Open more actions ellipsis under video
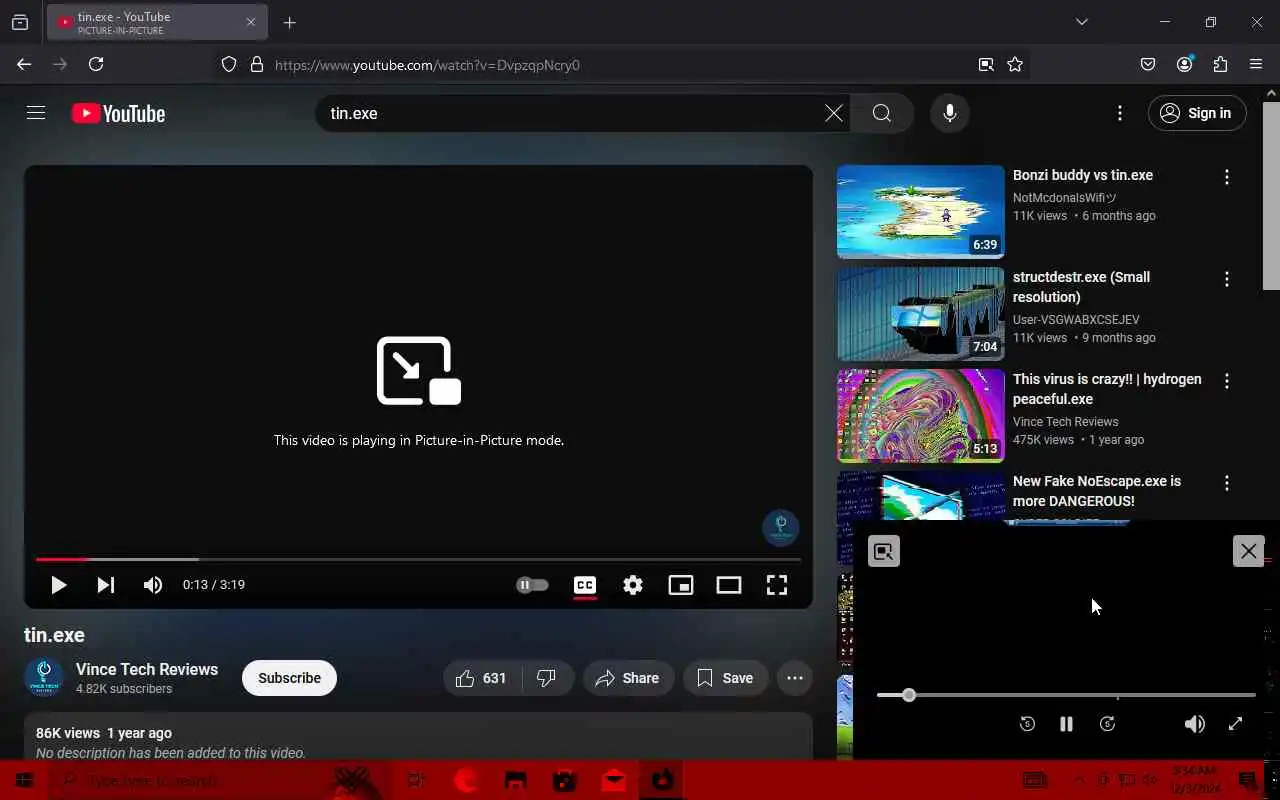The width and height of the screenshot is (1280, 800). point(795,678)
